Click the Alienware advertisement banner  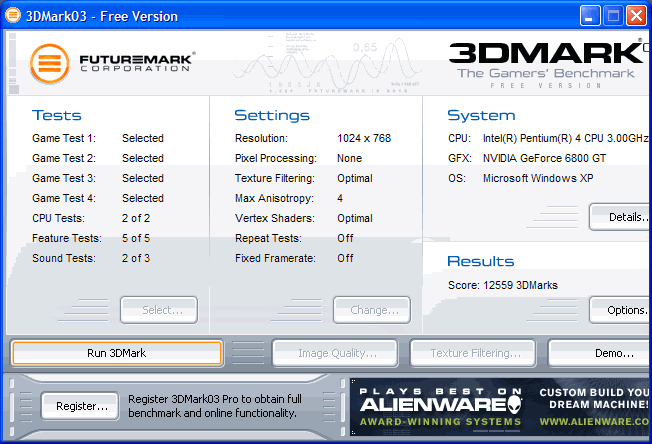pos(501,407)
